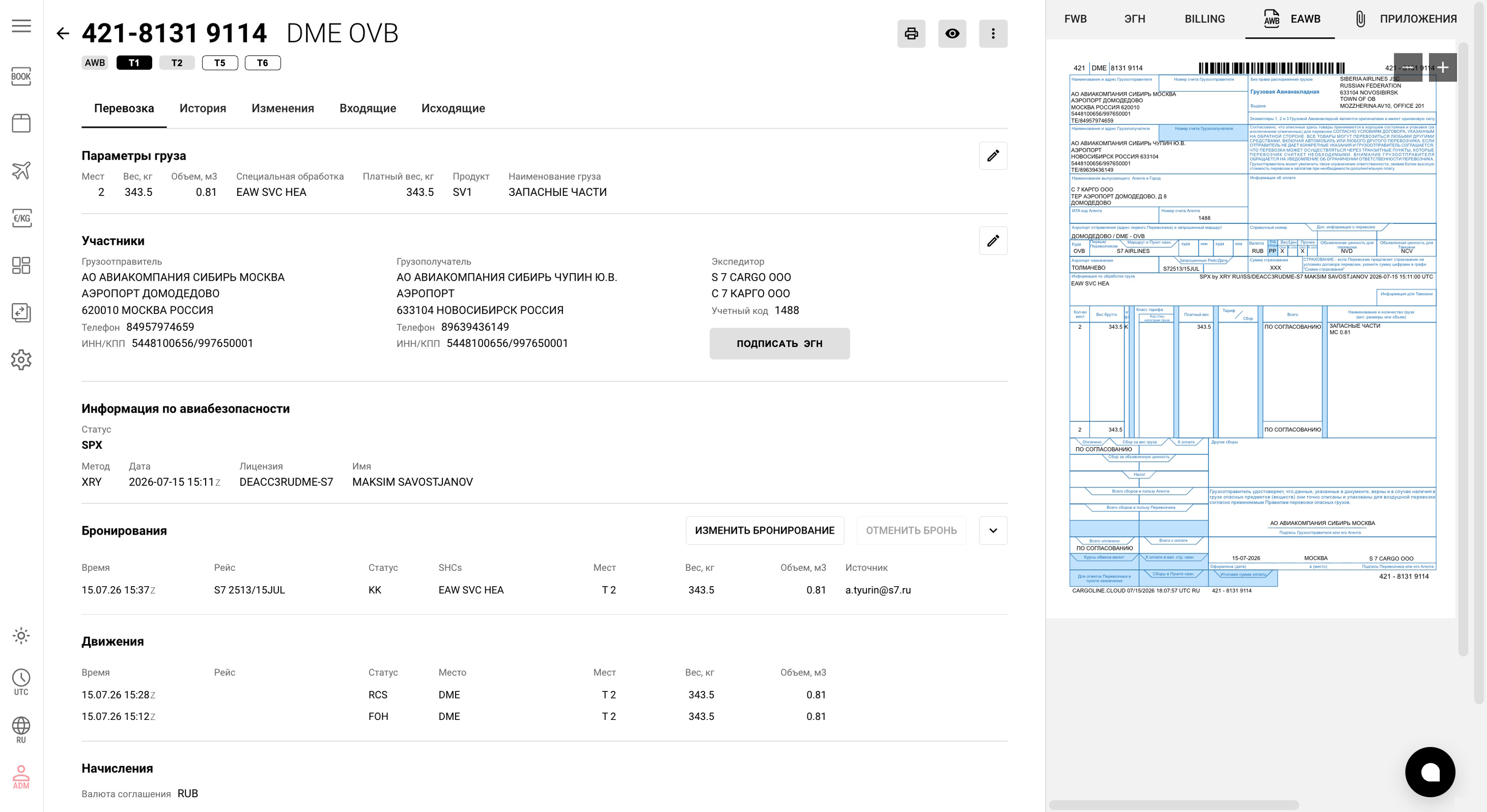This screenshot has height=812, width=1487.
Task: Select the T2 tag chip
Action: 177,63
